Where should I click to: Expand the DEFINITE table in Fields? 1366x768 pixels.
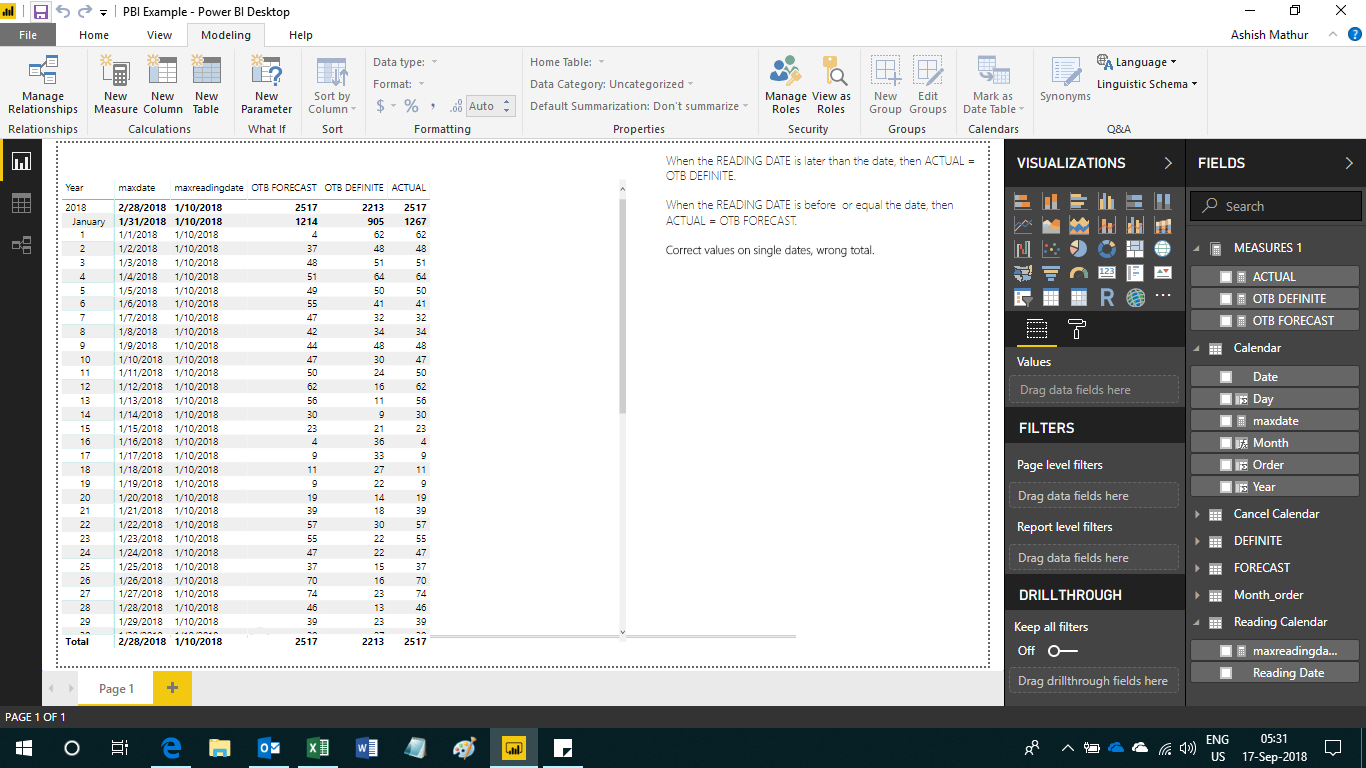(1198, 541)
